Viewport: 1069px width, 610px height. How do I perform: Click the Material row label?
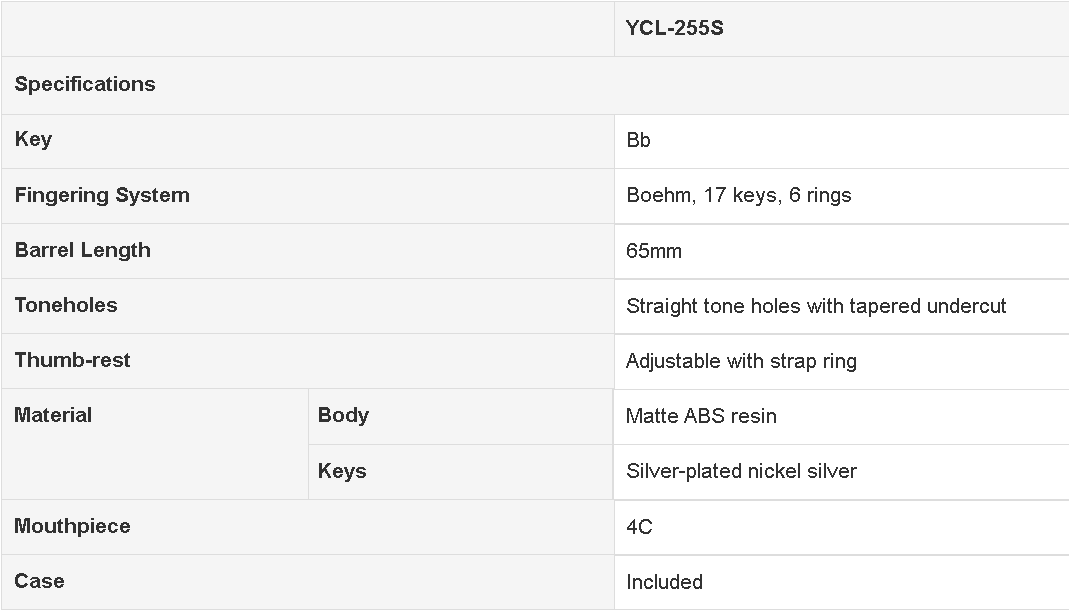(53, 416)
